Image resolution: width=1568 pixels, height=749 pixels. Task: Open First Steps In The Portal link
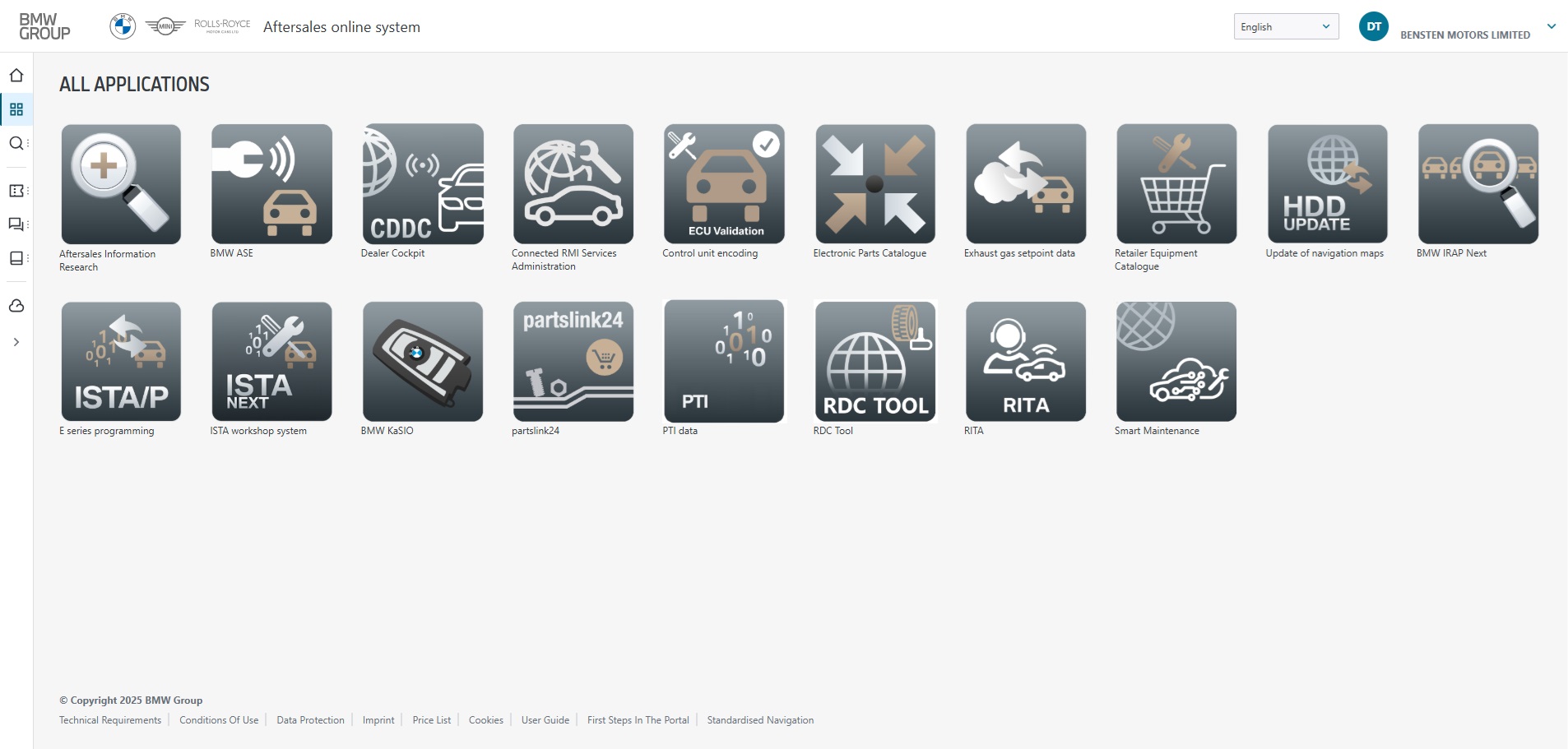coord(638,720)
